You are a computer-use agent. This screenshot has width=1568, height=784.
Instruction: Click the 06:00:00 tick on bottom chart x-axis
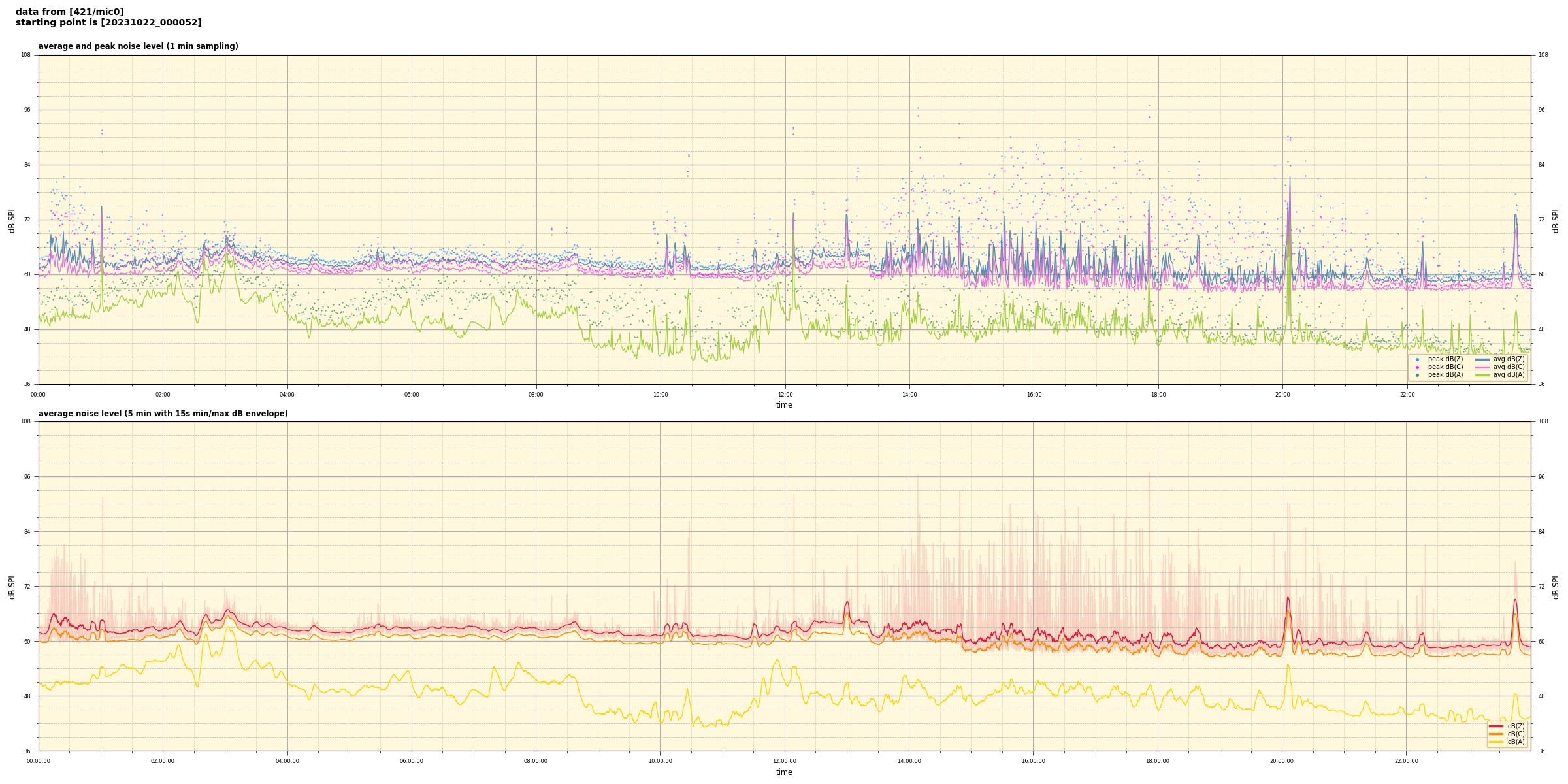point(412,761)
